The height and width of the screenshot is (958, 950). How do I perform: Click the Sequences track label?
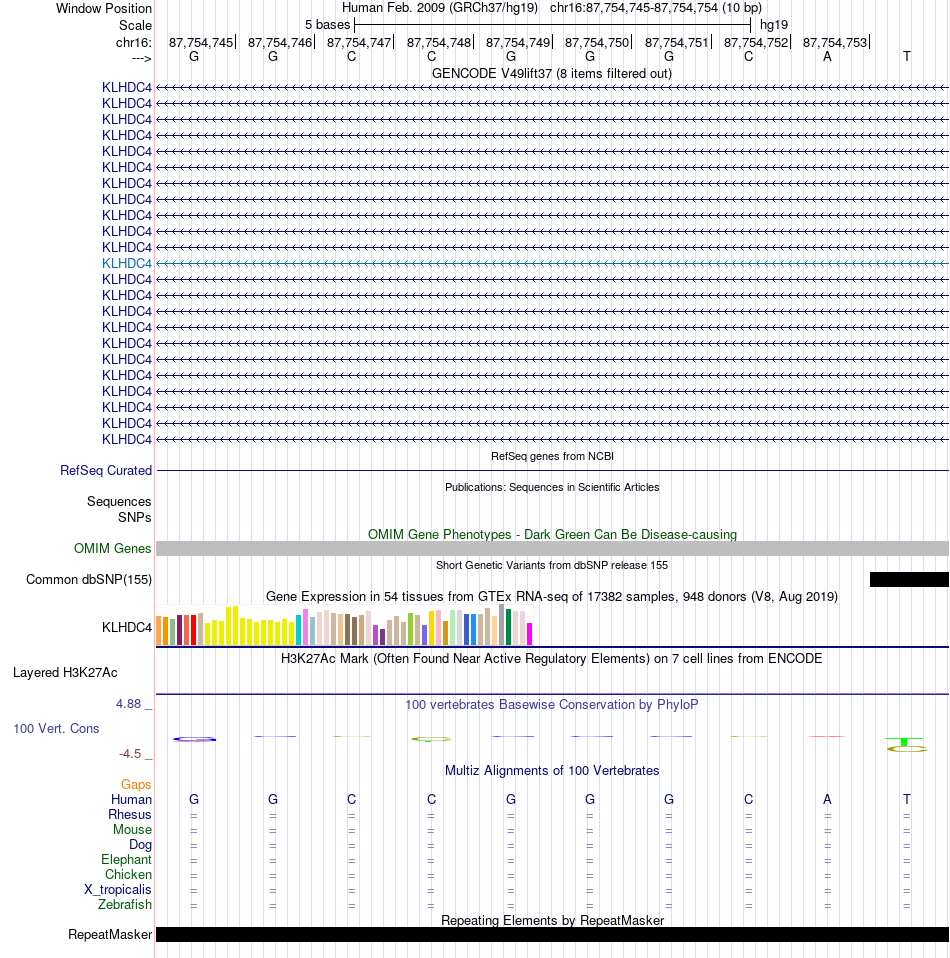click(x=119, y=502)
